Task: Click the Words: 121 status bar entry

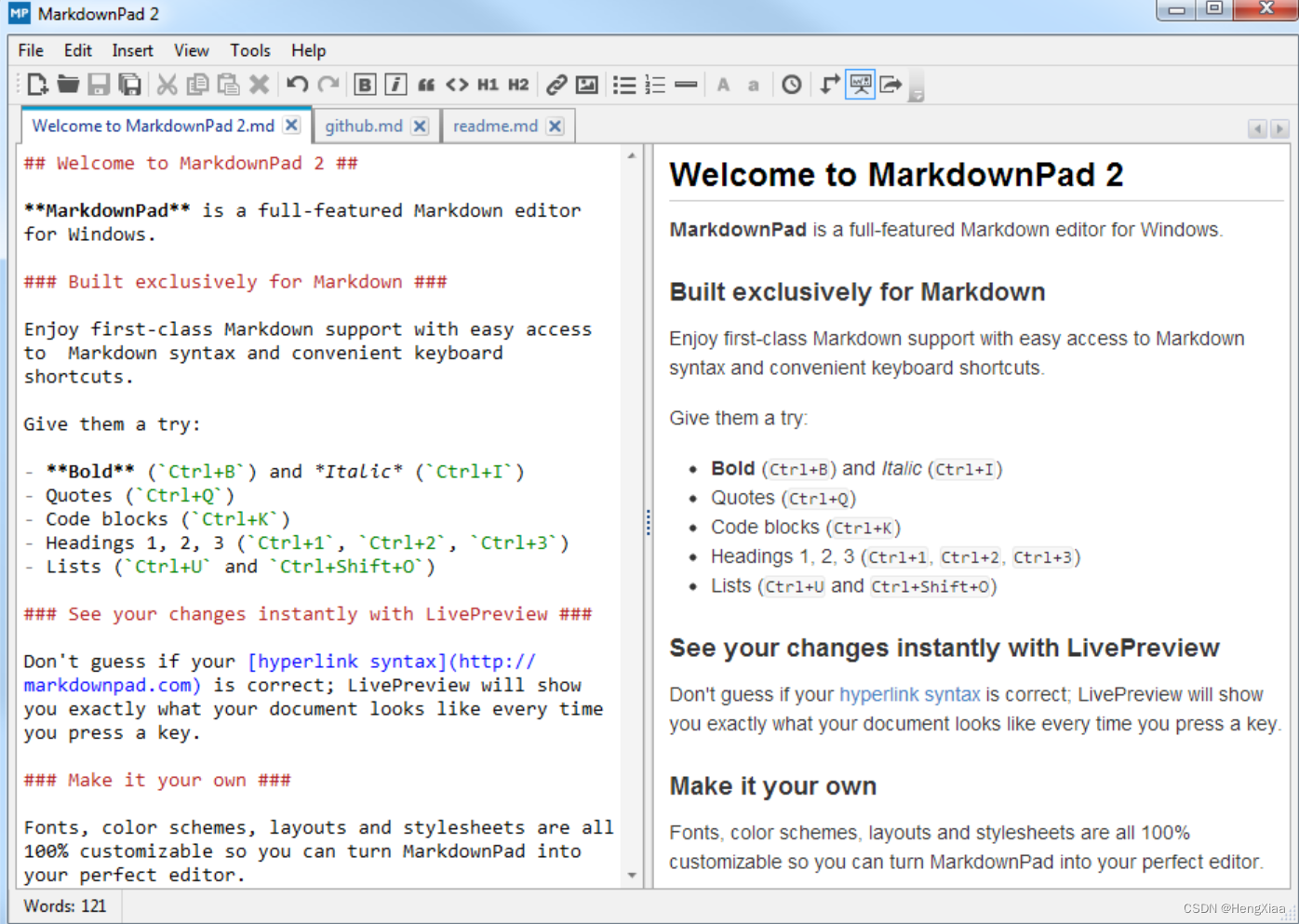Action: tap(64, 905)
